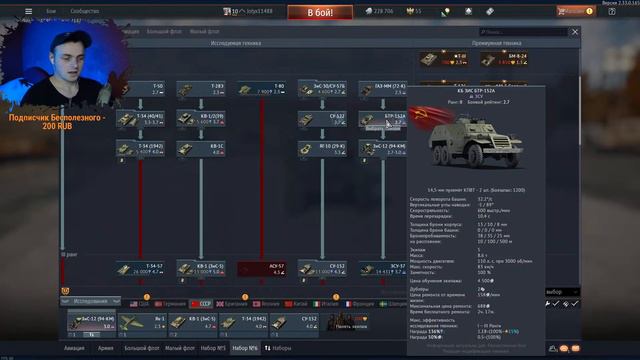Select the 29-К vehicle card in СУ-122 column

[x=322, y=149]
